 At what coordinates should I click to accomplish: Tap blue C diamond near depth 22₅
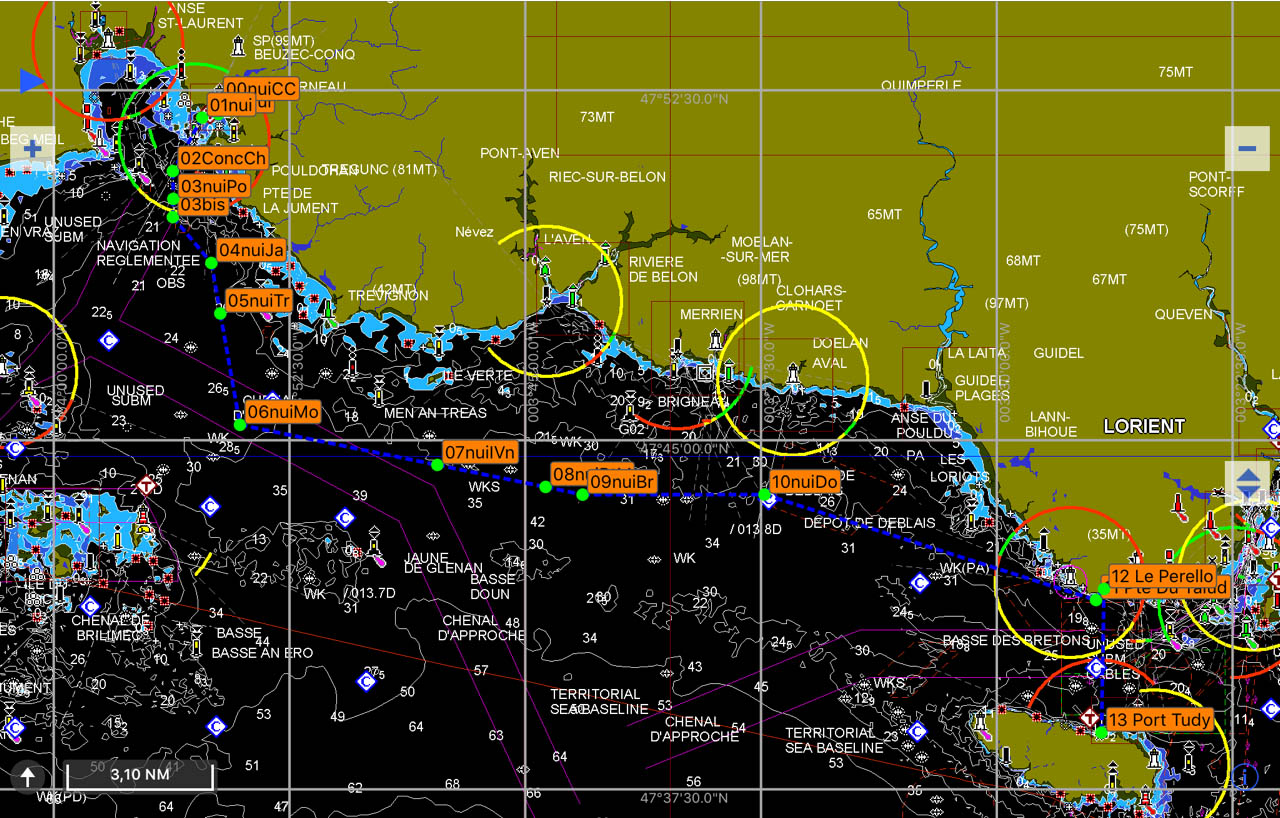(109, 341)
